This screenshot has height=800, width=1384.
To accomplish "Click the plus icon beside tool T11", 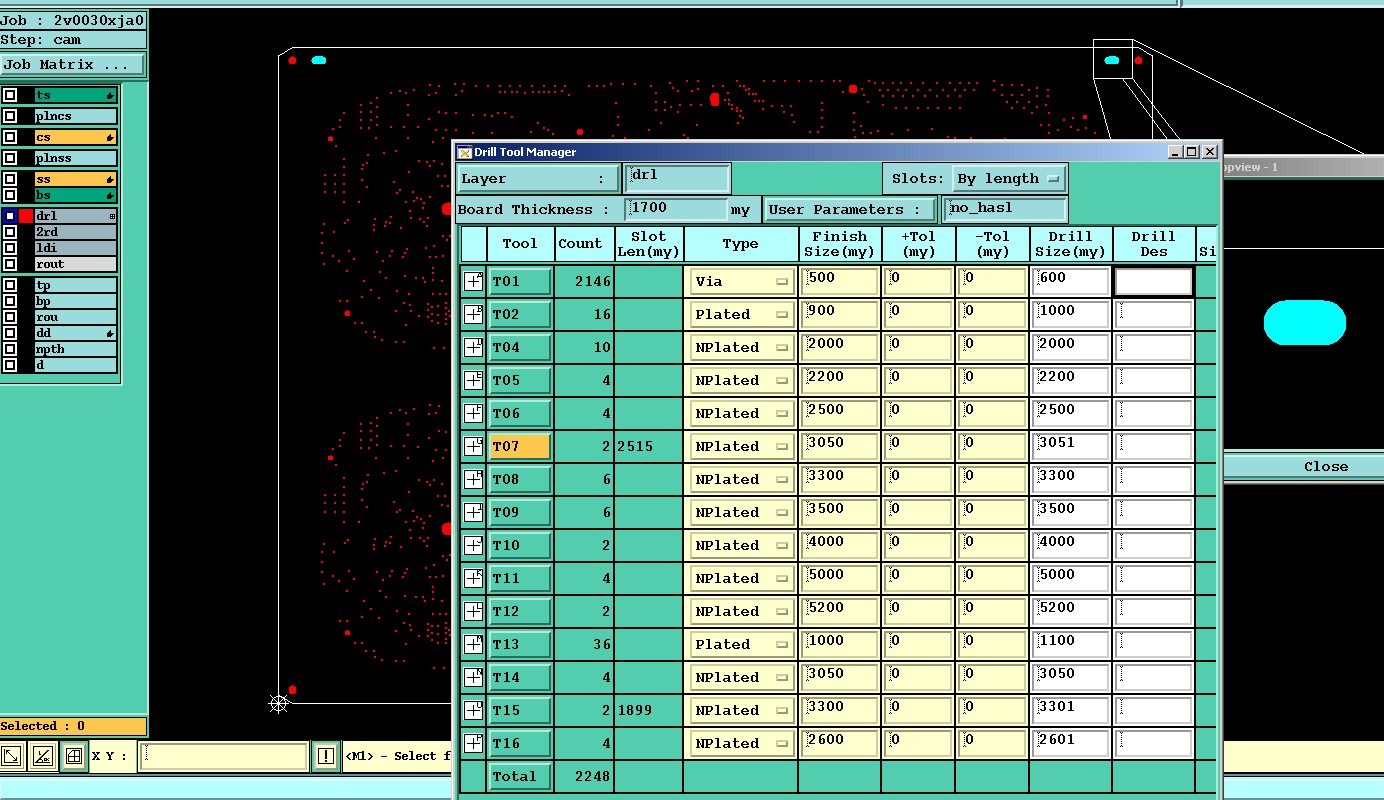I will tap(473, 578).
